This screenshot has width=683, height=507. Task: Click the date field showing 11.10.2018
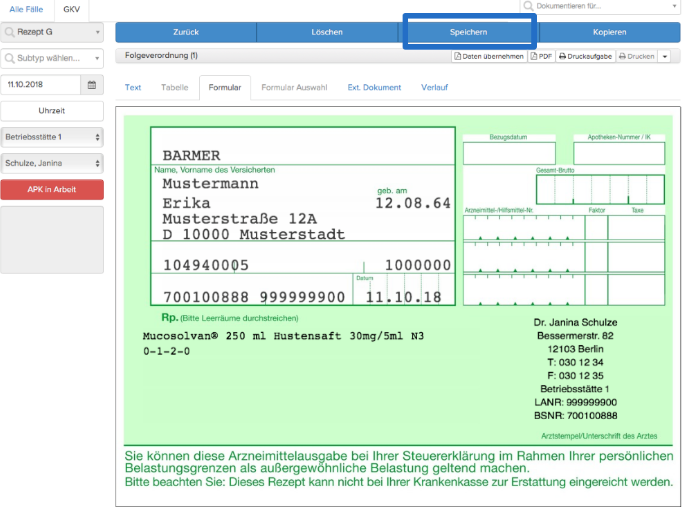click(x=41, y=85)
